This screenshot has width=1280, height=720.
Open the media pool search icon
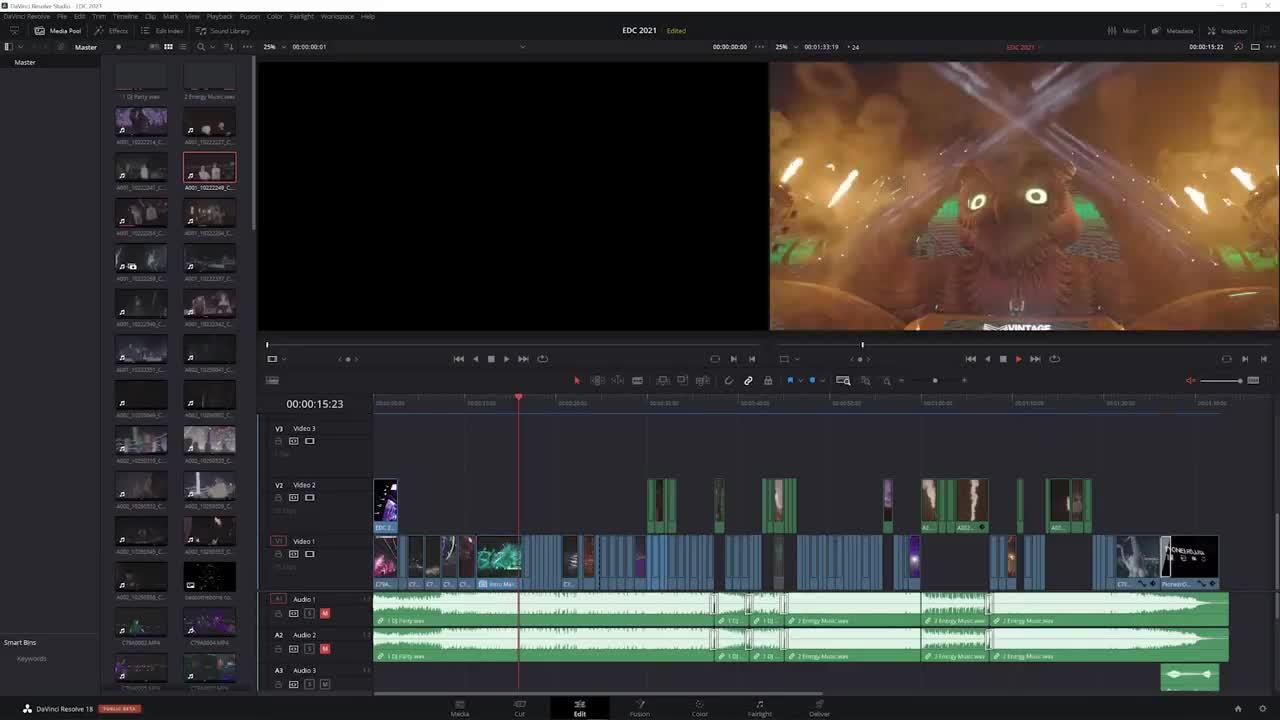click(x=200, y=47)
